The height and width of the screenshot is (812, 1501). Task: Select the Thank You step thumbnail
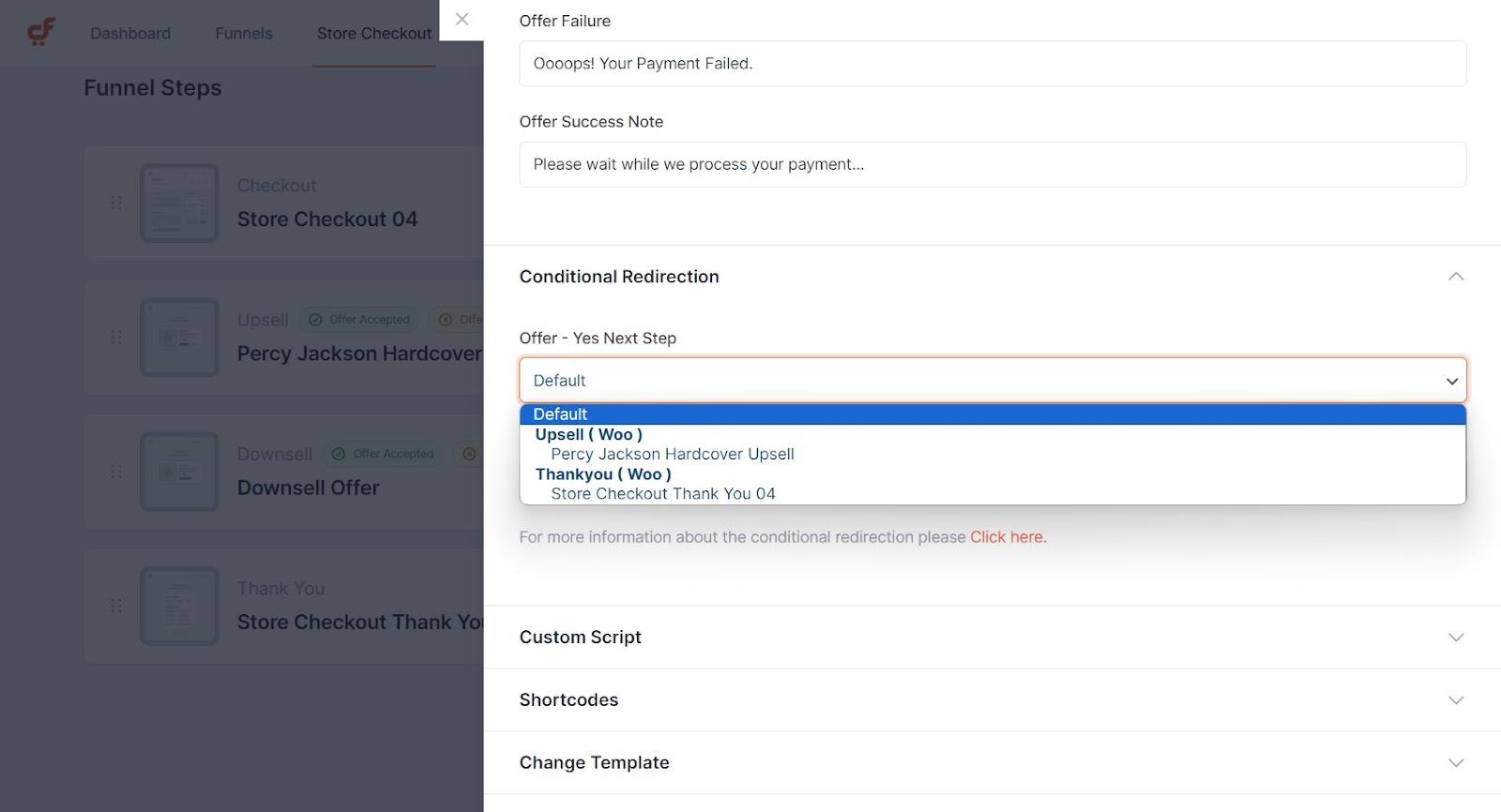click(179, 605)
